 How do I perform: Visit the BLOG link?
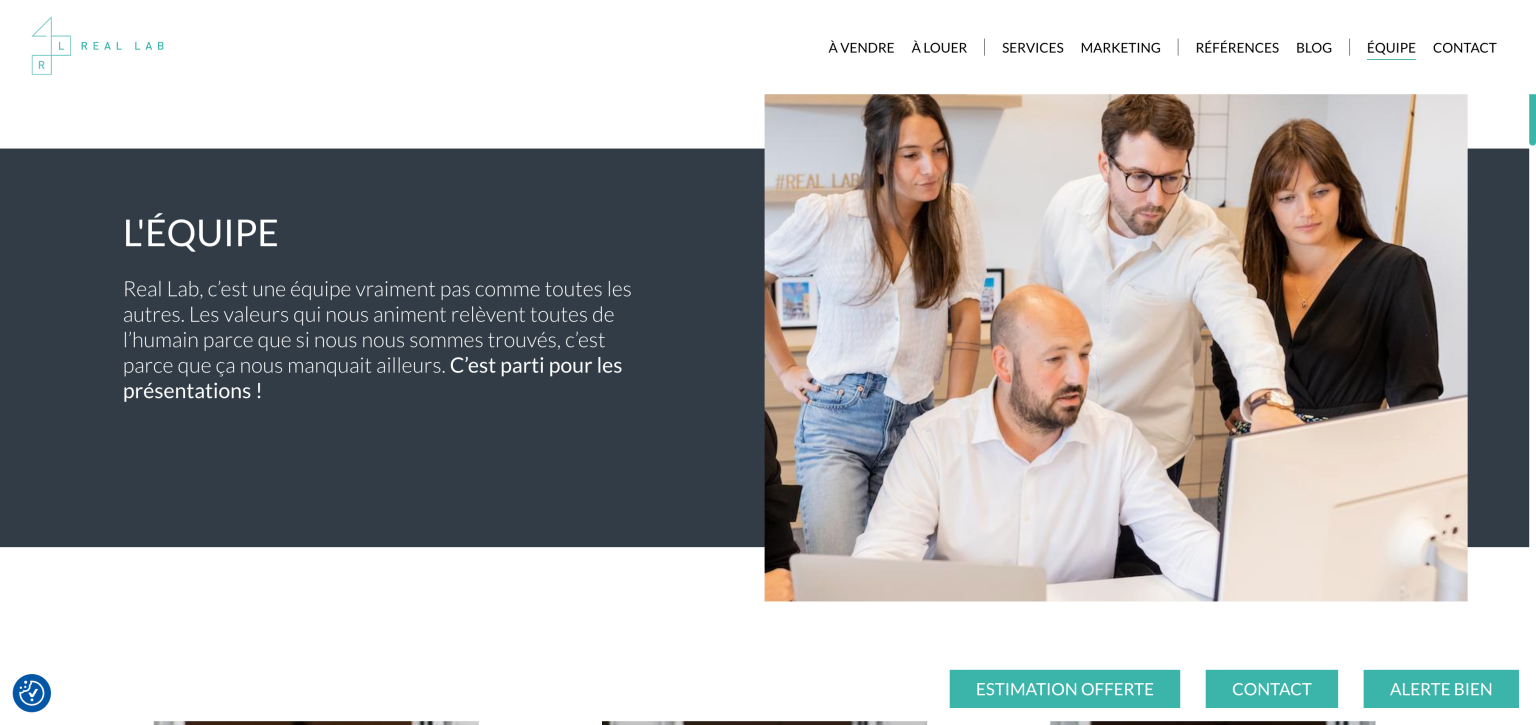pos(1314,47)
